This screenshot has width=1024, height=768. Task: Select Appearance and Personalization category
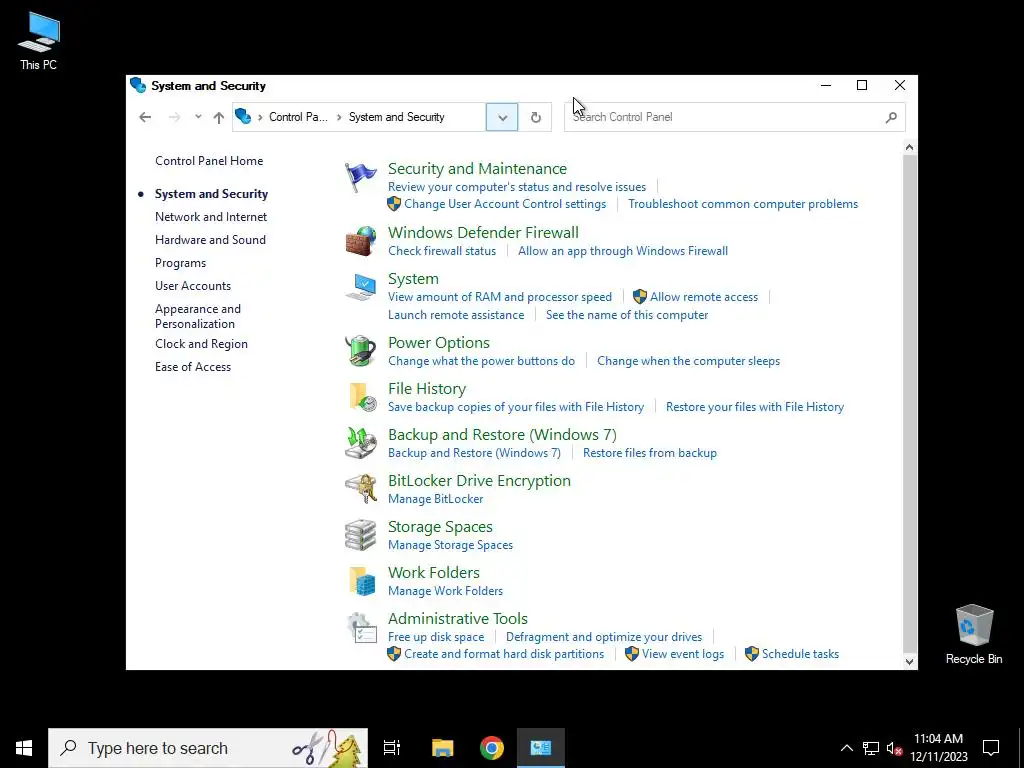(198, 316)
